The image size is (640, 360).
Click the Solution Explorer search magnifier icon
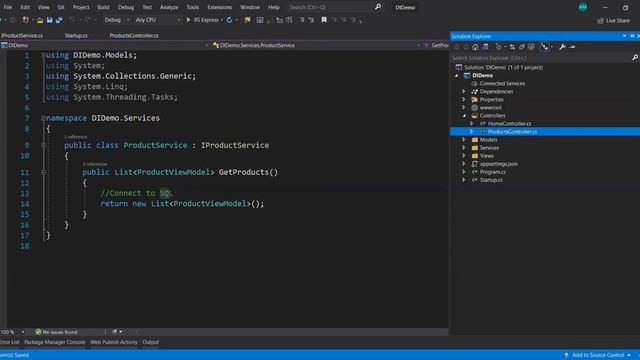pyautogui.click(x=635, y=58)
